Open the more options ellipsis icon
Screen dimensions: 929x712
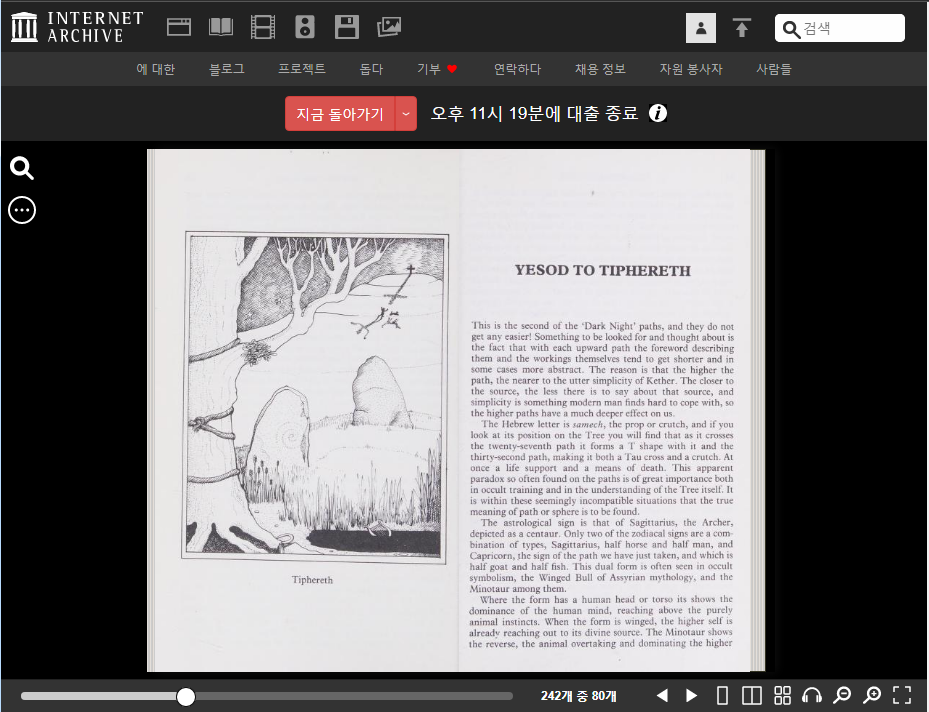click(x=22, y=210)
